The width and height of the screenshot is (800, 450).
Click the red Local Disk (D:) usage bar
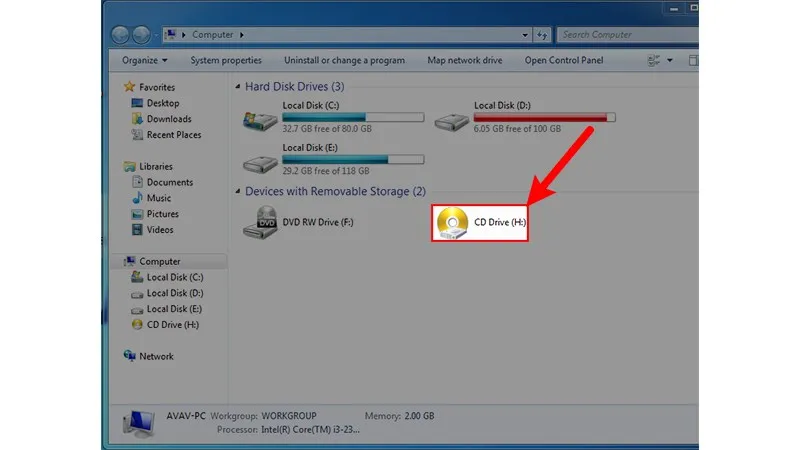[x=544, y=117]
